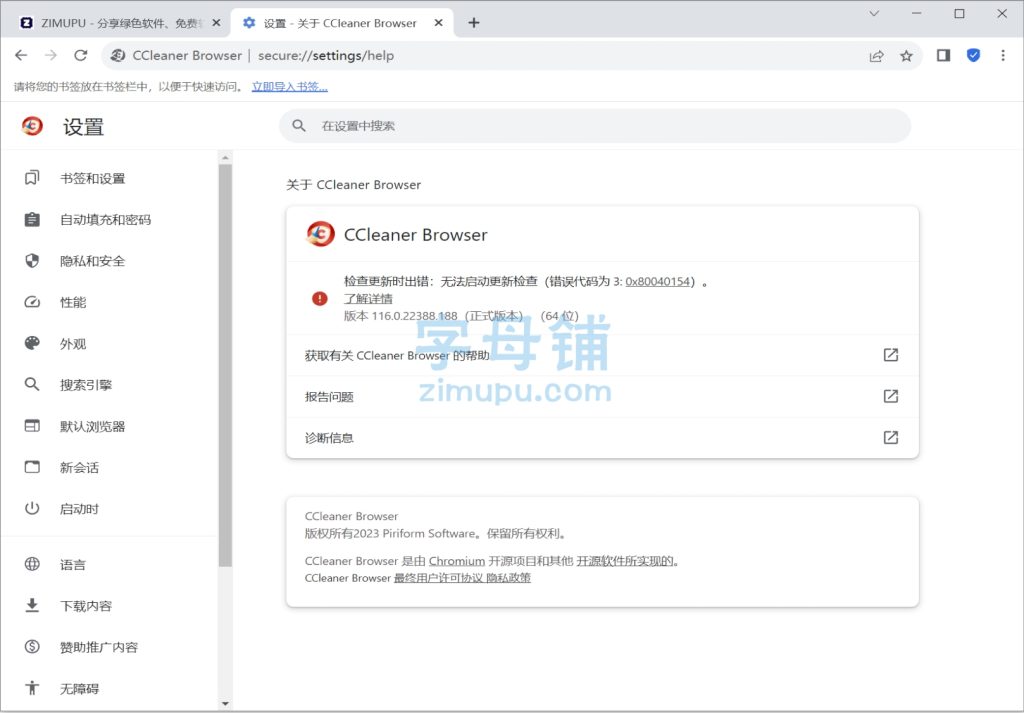Click the error code 0x80040154 link
This screenshot has width=1024, height=713.
coord(658,282)
